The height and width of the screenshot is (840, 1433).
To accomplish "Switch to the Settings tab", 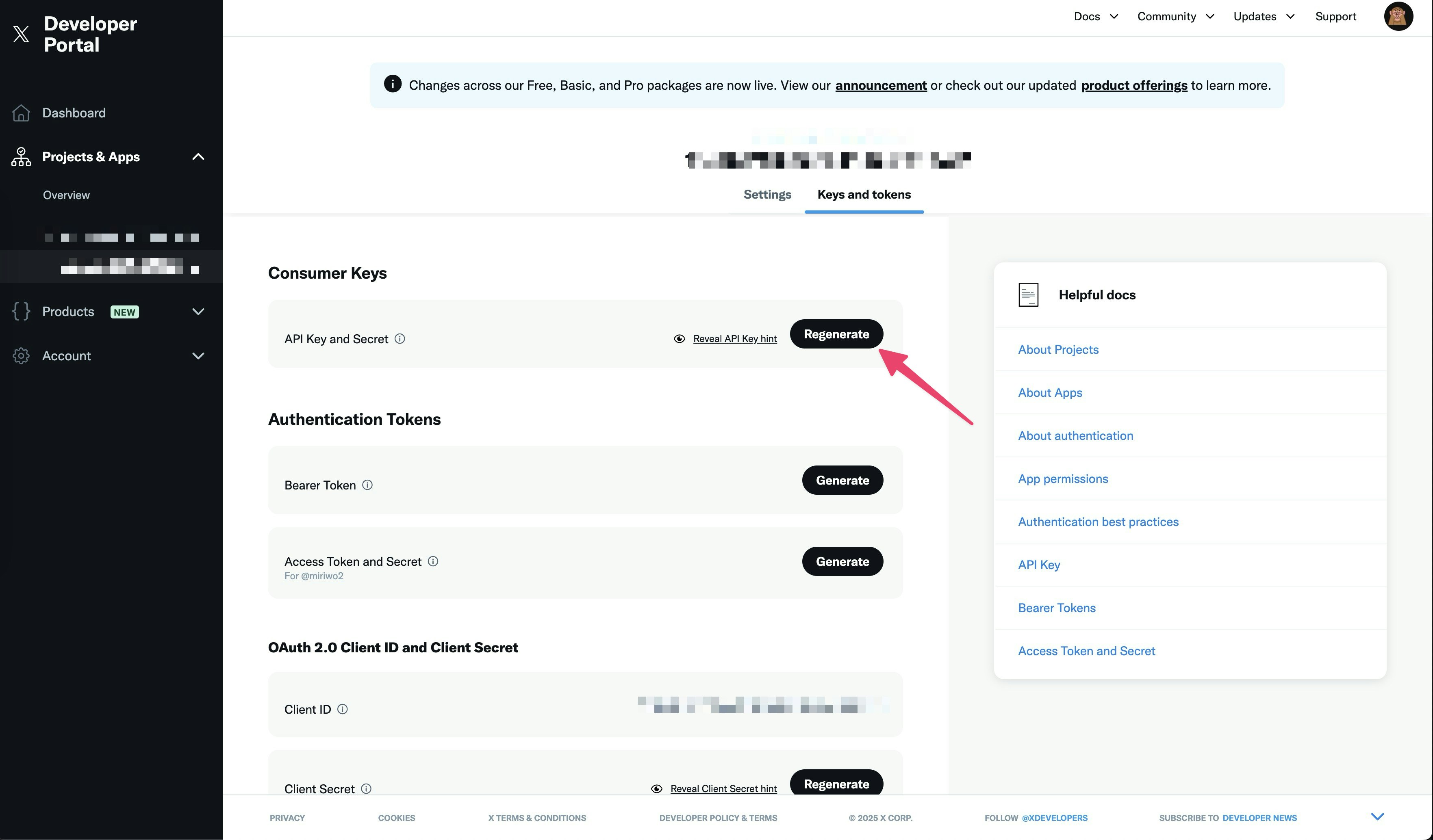I will click(x=767, y=195).
